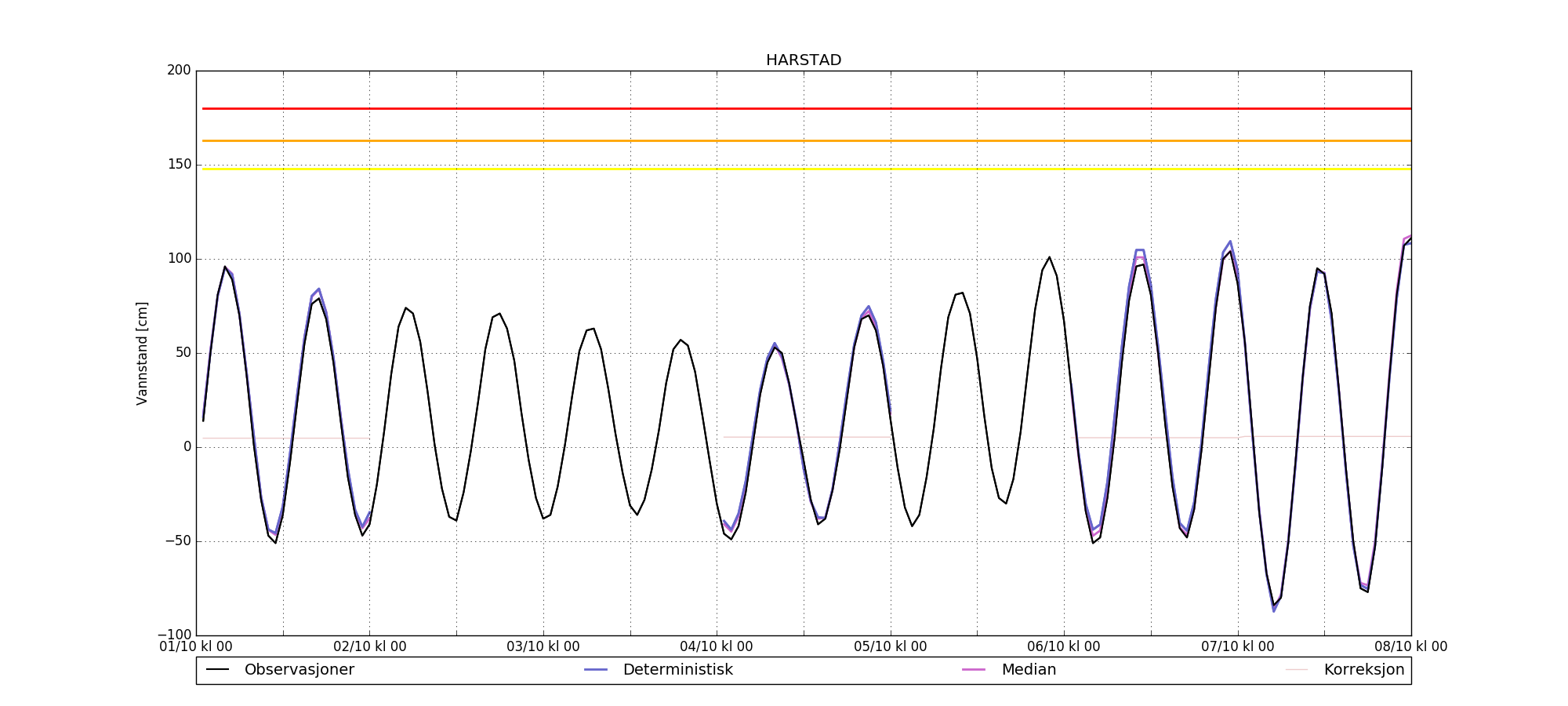Click the black Observasjoner legend line swatch
Image resolution: width=1568 pixels, height=706 pixels.
coord(217,670)
